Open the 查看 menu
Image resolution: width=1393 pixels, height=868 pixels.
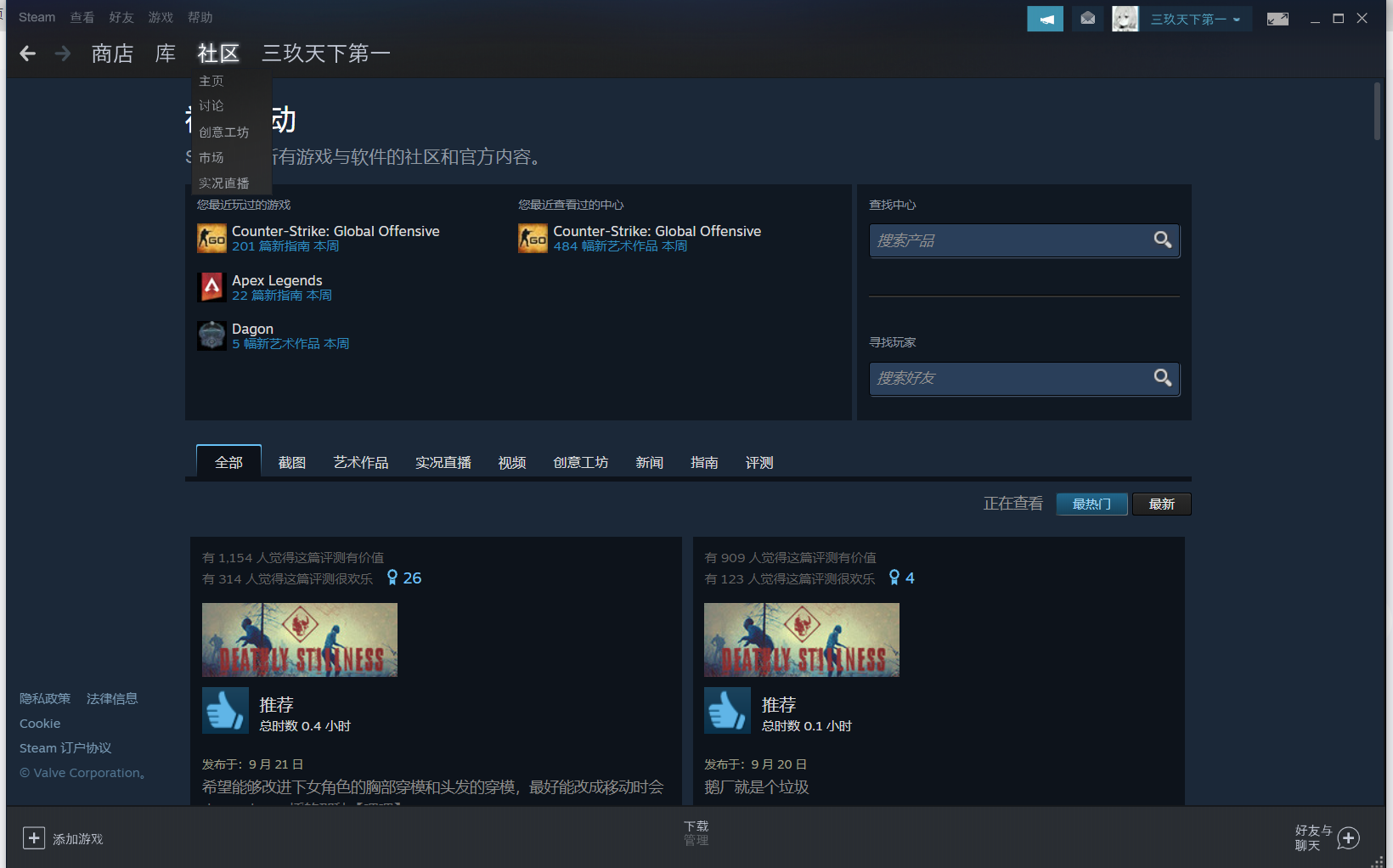click(x=82, y=17)
